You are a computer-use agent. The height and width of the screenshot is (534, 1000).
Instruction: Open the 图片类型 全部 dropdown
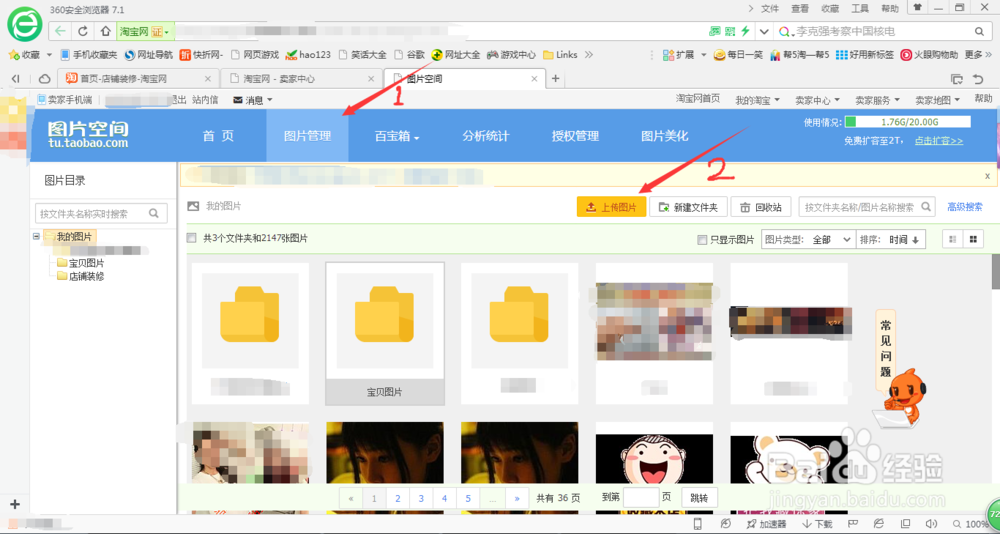pos(808,239)
